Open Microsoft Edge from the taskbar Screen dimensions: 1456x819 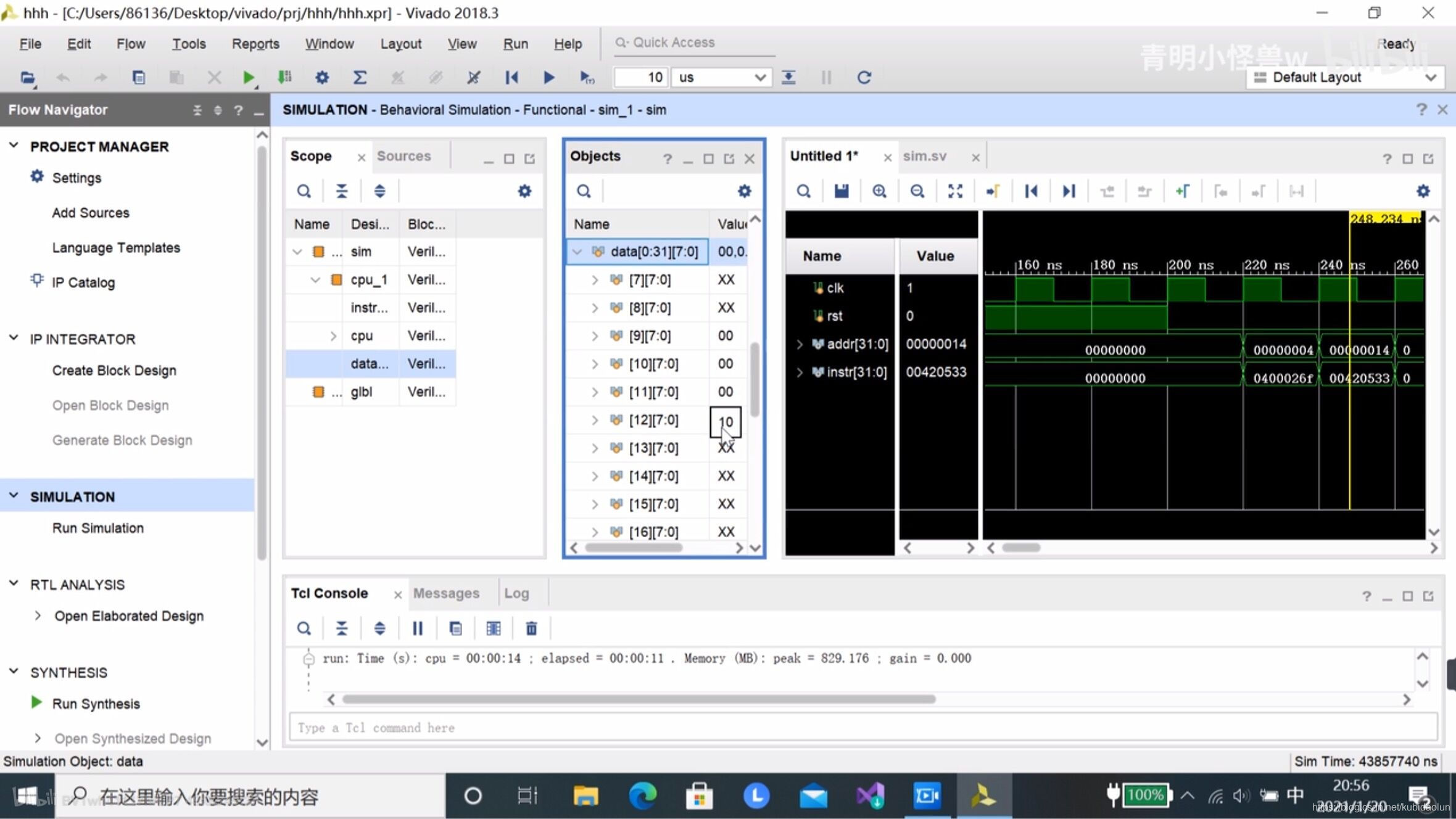(642, 796)
